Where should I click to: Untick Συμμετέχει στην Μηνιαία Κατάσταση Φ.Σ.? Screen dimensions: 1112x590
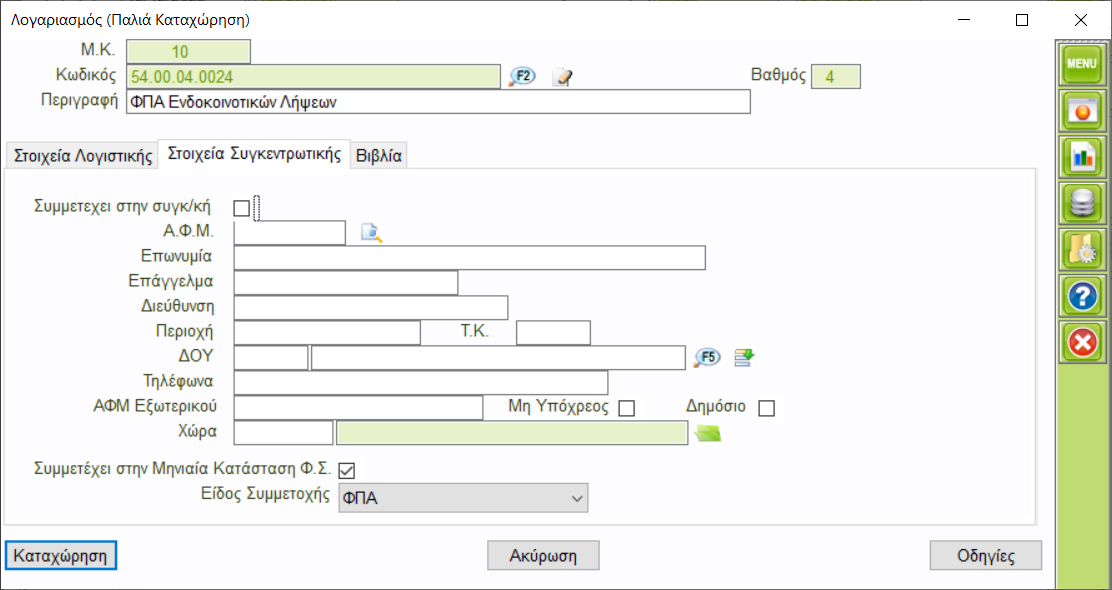(347, 470)
